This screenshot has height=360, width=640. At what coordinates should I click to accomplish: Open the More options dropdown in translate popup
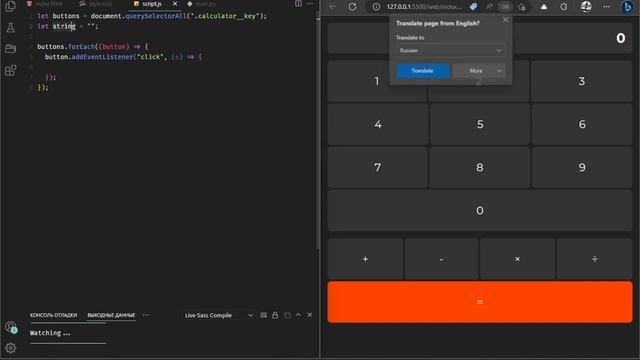pos(478,71)
